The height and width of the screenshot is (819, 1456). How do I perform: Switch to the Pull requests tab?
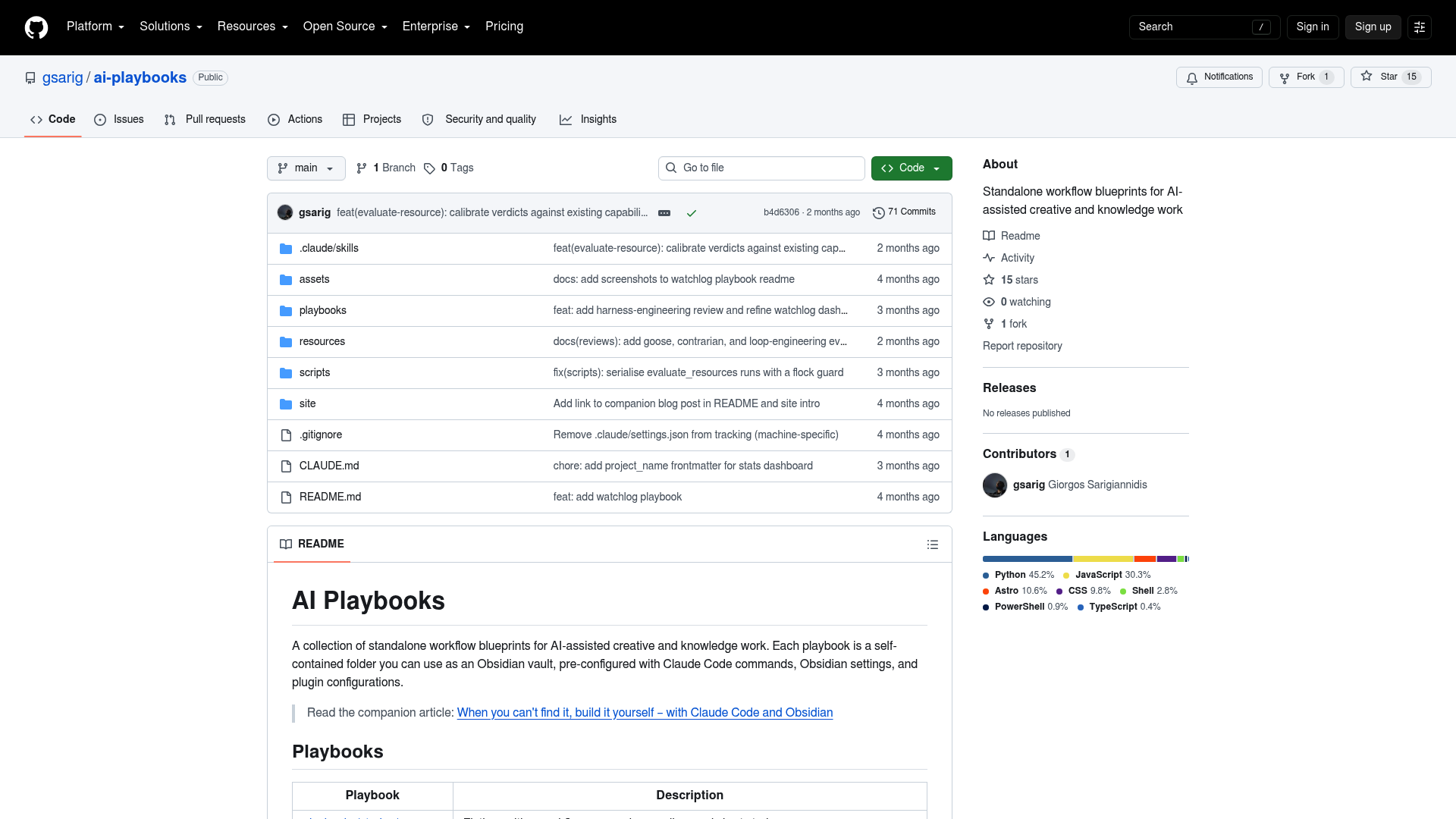pyautogui.click(x=205, y=120)
